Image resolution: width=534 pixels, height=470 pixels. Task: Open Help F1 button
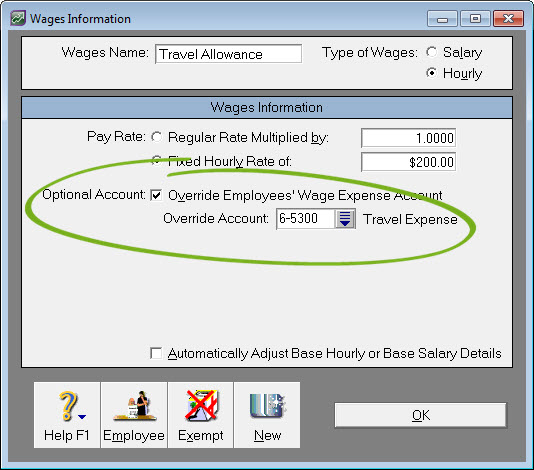[x=67, y=415]
